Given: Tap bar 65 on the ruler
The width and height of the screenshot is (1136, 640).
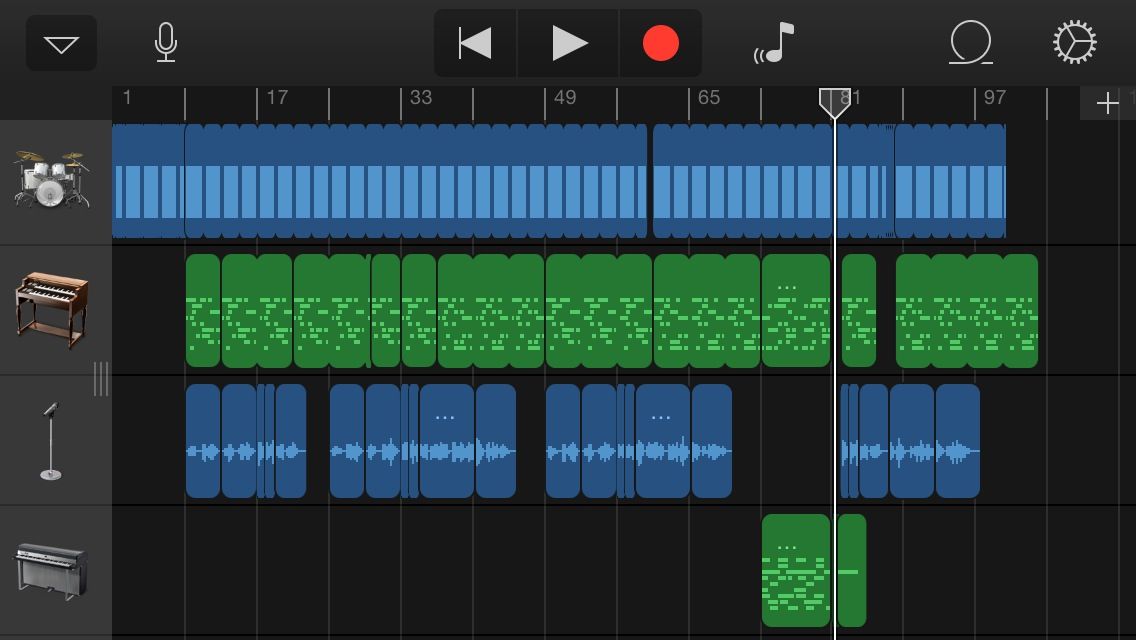Looking at the screenshot, I should 709,97.
